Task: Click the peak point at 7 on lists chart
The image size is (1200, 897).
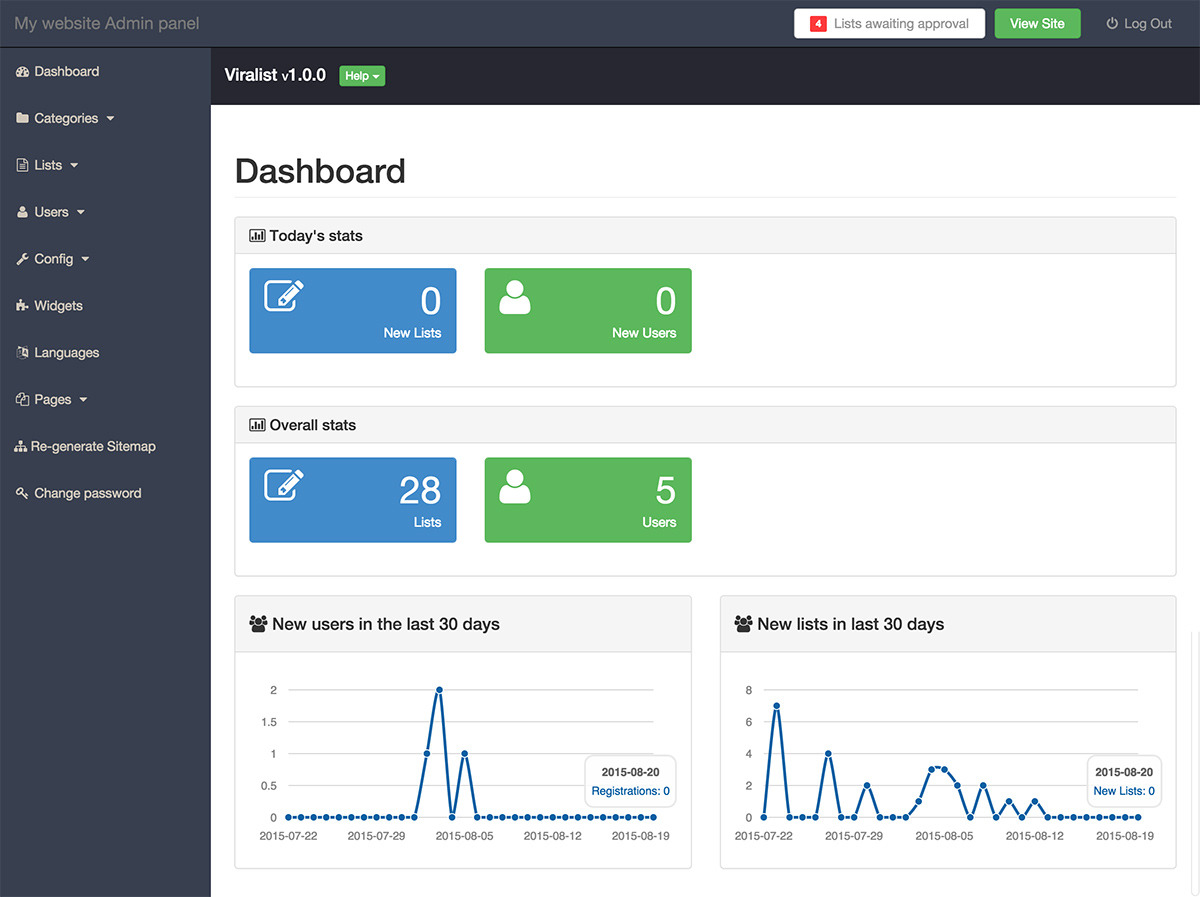Action: 776,706
